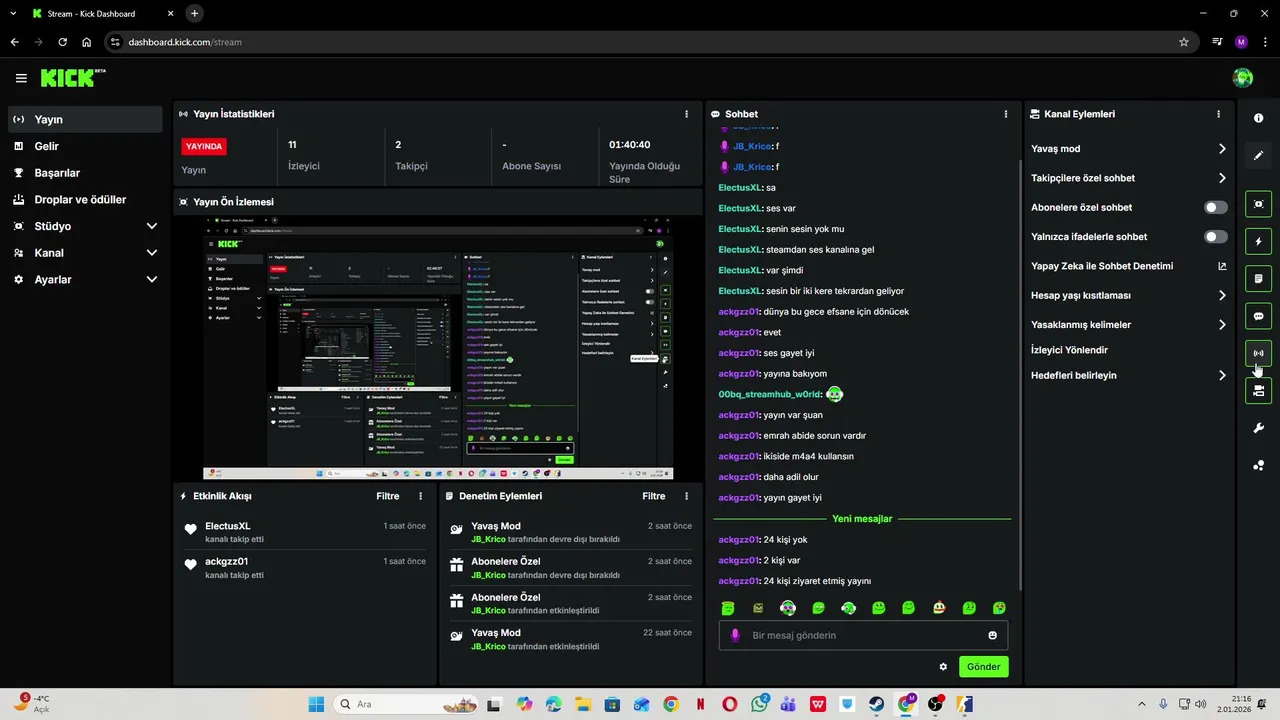This screenshot has width=1280, height=720.
Task: Open Kanal Eylemleri three-dot options
Action: (1218, 114)
